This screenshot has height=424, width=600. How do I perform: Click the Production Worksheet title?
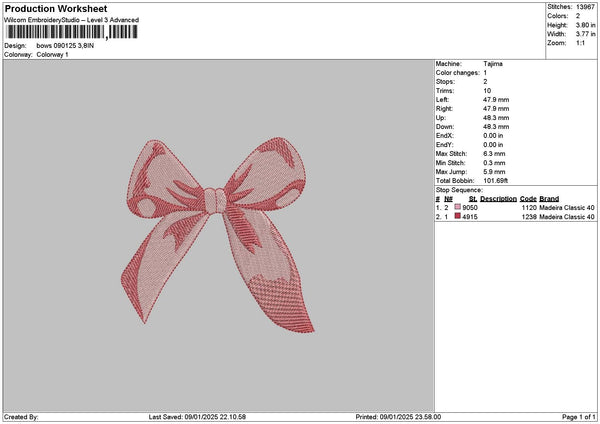[56, 8]
